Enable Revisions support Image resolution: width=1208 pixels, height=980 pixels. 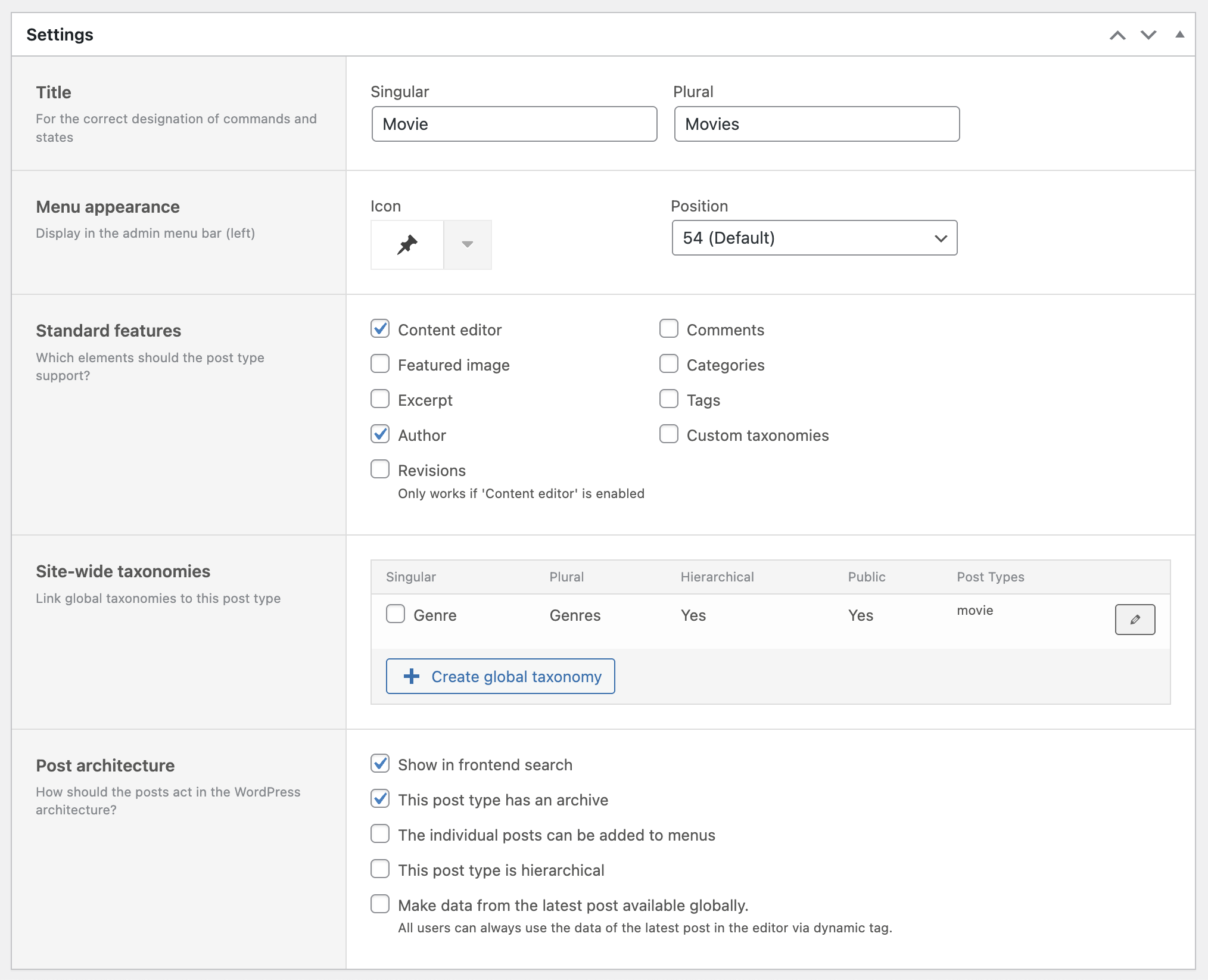pos(380,469)
